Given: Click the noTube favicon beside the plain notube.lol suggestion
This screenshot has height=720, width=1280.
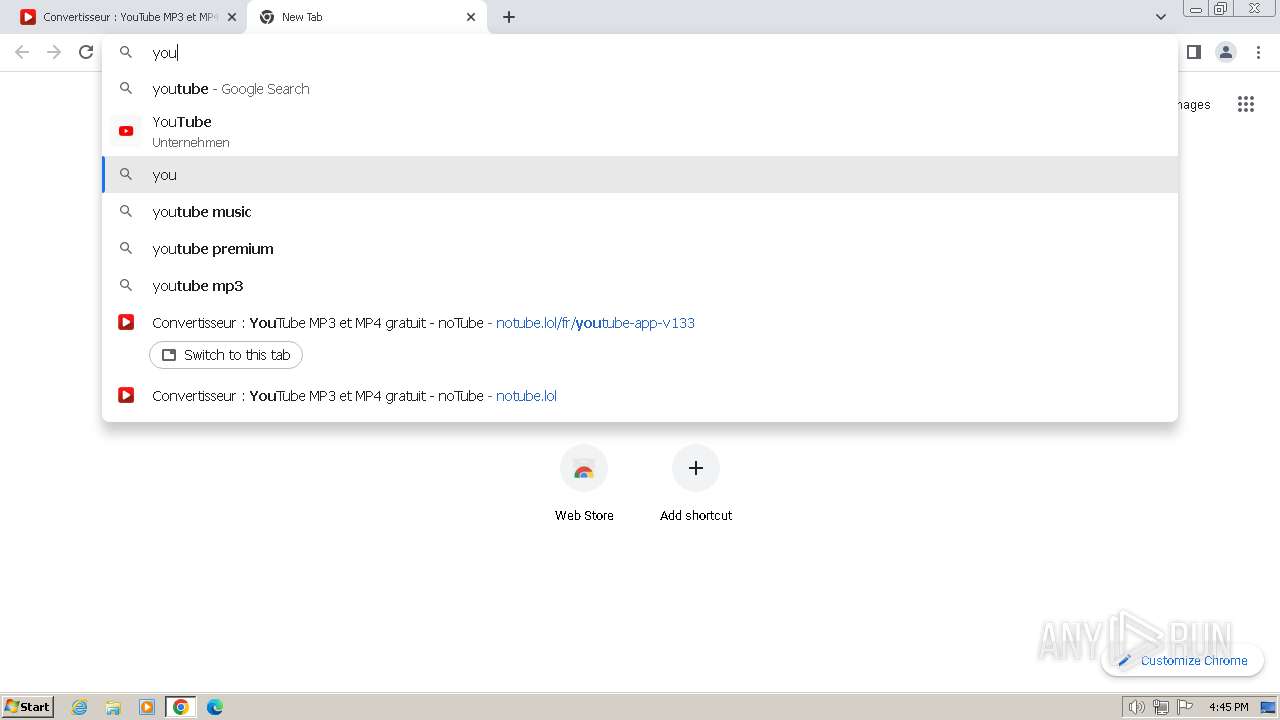Looking at the screenshot, I should pyautogui.click(x=126, y=395).
